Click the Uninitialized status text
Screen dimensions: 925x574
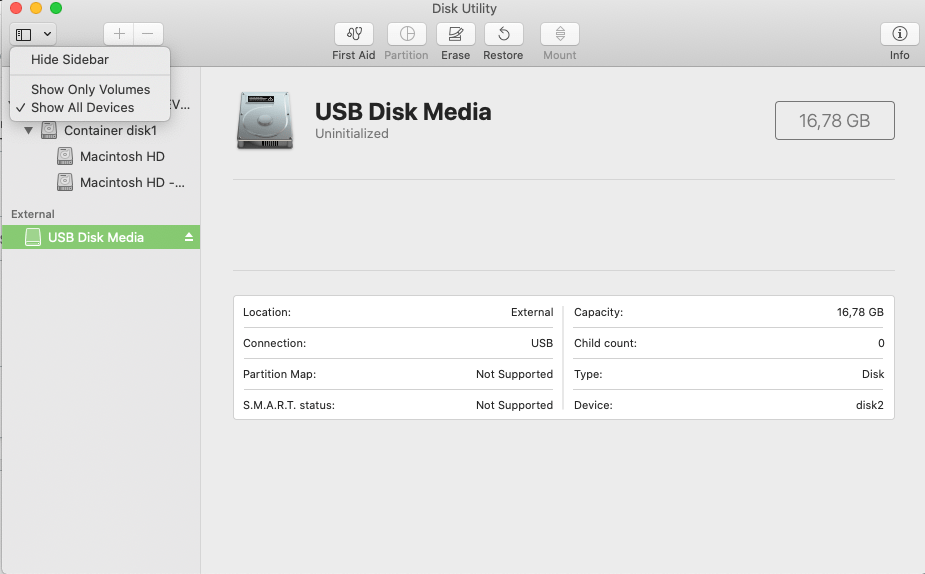[352, 133]
